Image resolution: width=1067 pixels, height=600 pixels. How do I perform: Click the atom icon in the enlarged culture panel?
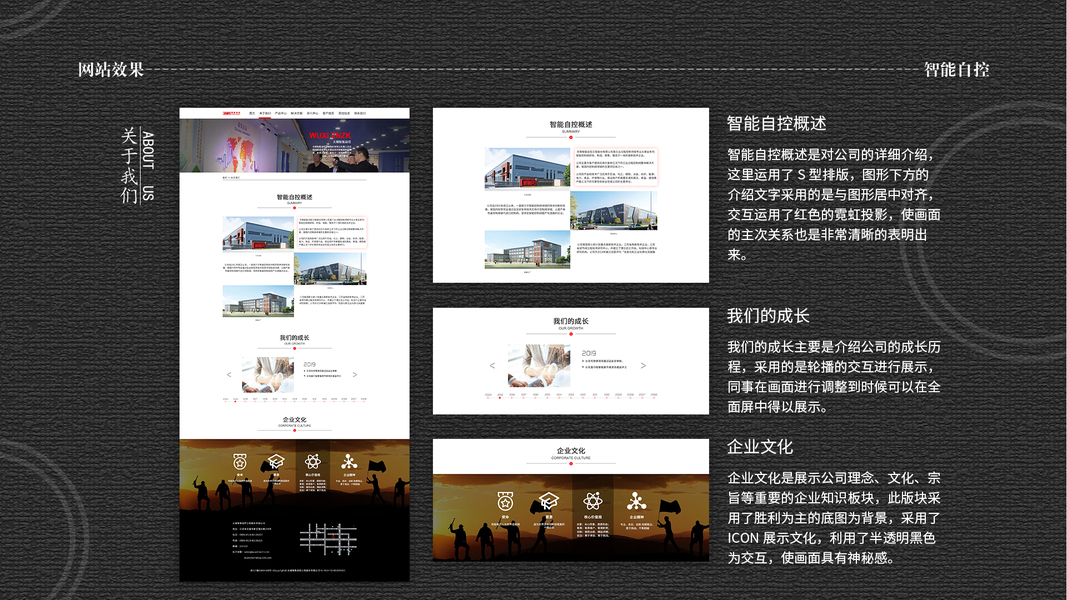[x=593, y=501]
